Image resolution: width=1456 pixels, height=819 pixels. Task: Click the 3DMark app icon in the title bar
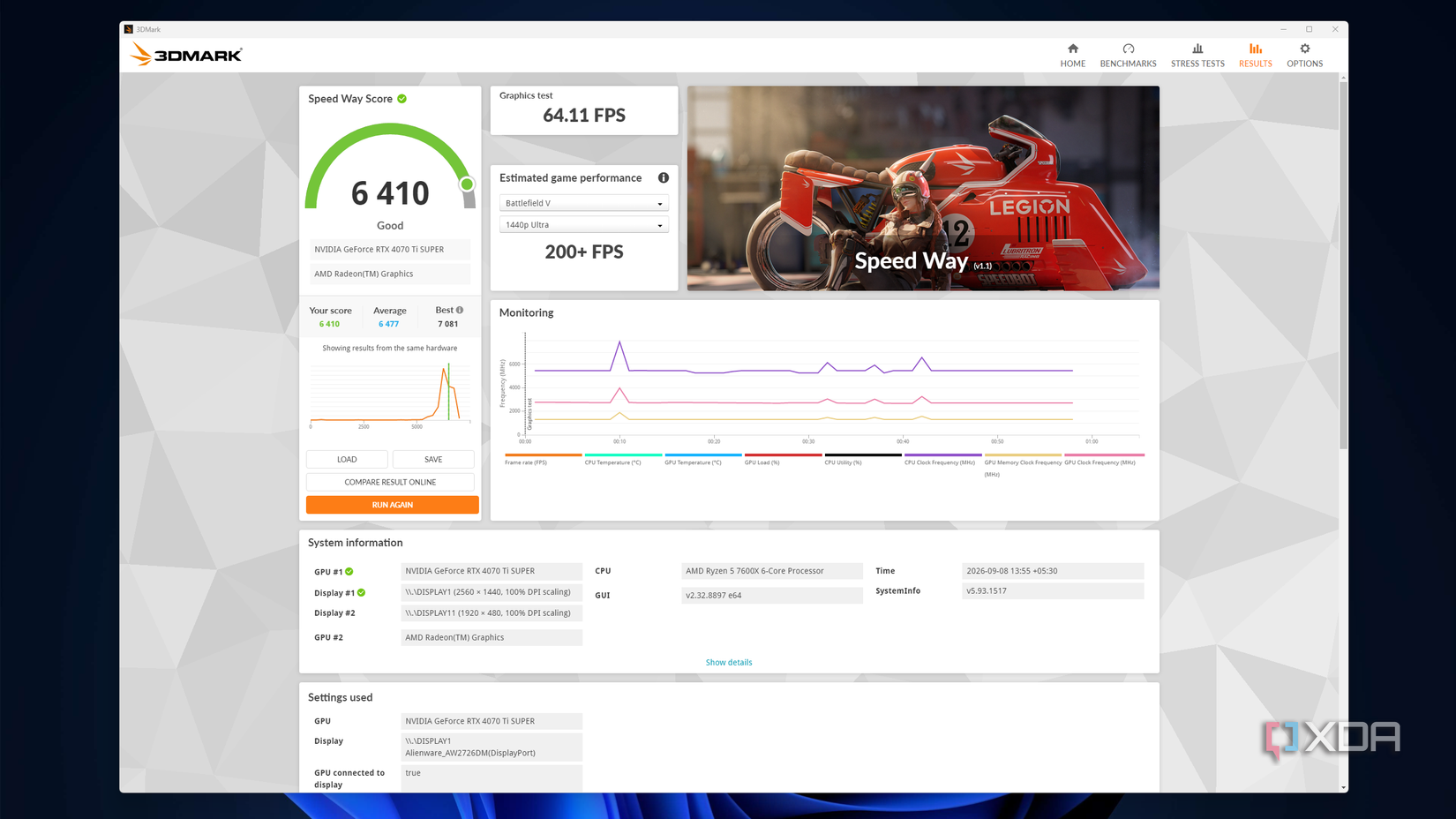click(x=129, y=29)
